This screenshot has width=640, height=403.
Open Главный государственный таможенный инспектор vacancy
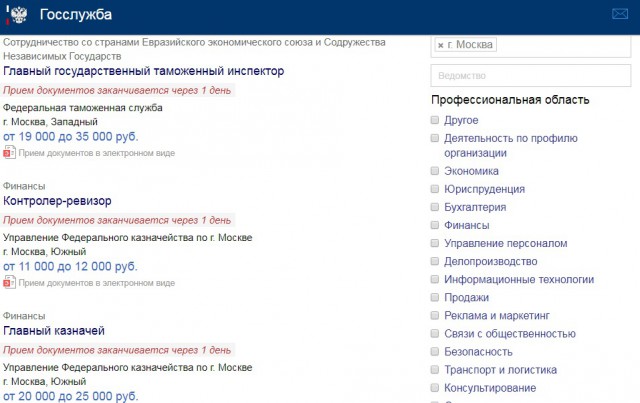point(143,71)
